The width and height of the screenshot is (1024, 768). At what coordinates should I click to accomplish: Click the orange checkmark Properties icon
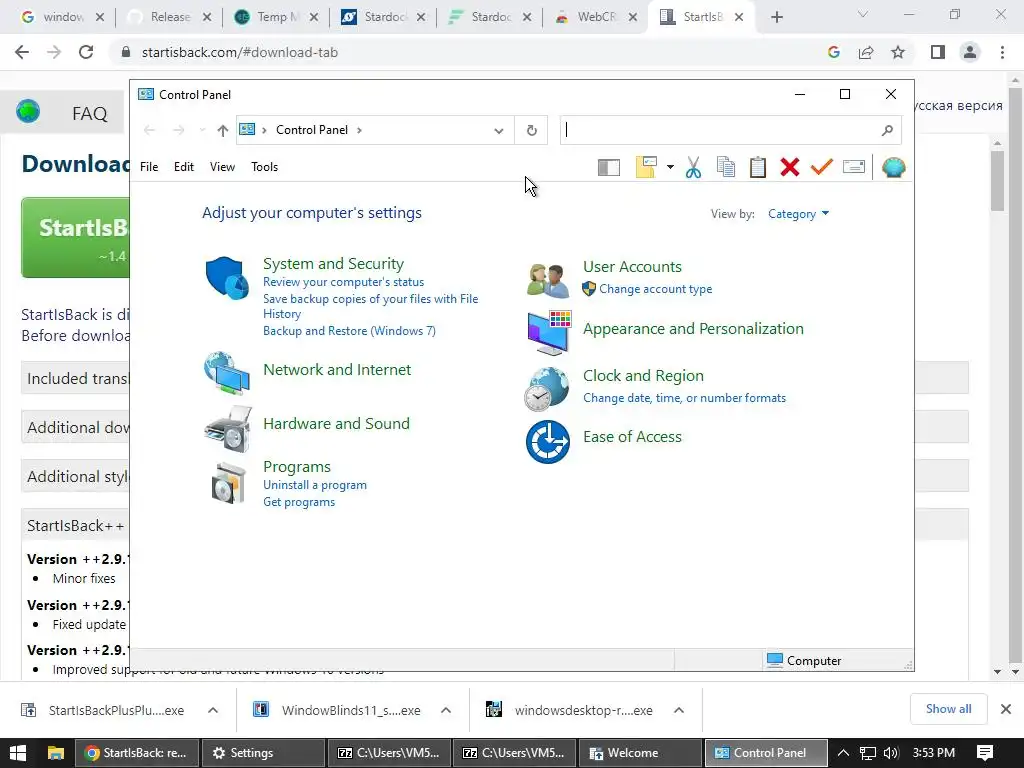(x=822, y=167)
